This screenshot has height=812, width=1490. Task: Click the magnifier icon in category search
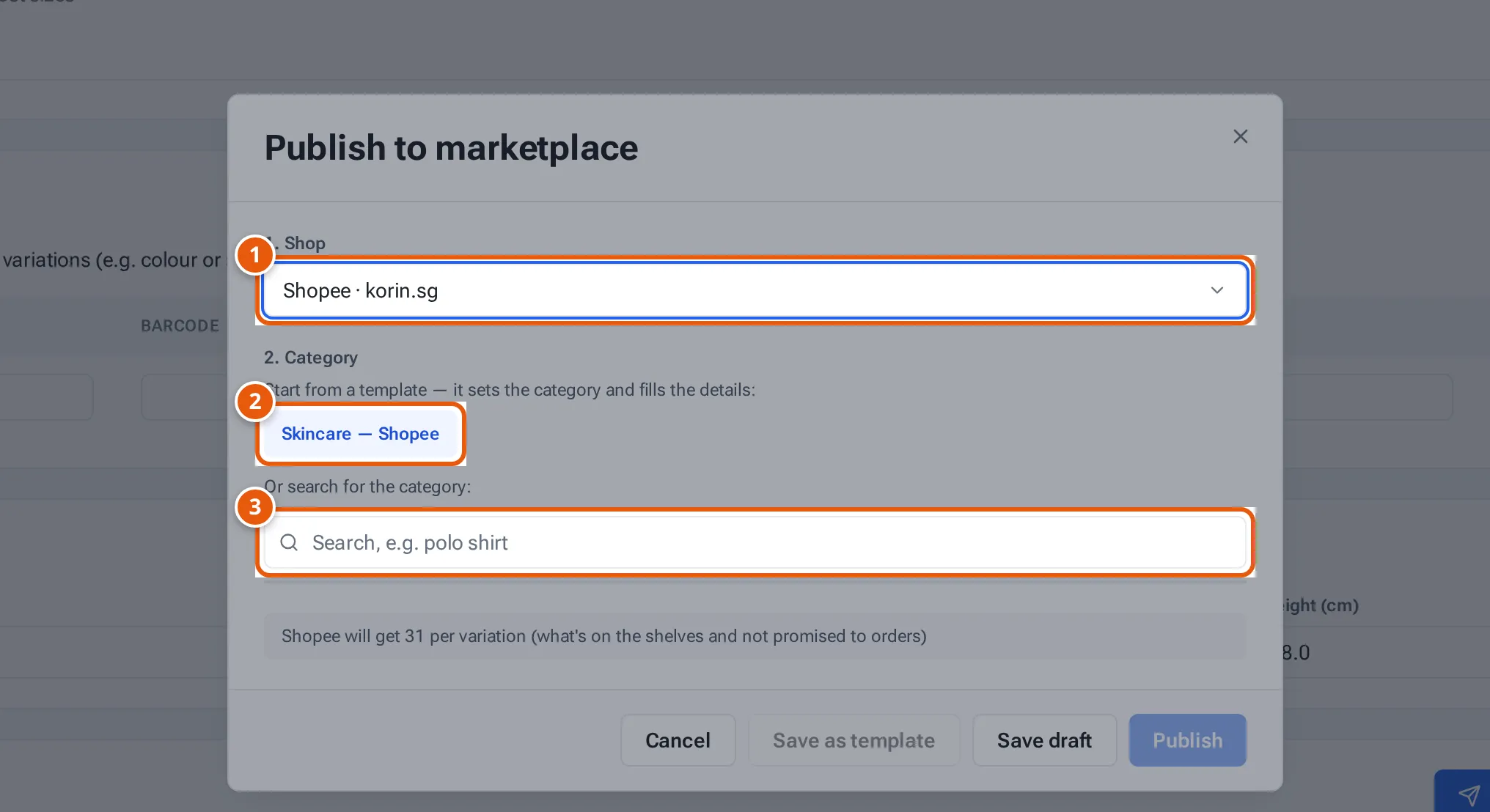(289, 542)
